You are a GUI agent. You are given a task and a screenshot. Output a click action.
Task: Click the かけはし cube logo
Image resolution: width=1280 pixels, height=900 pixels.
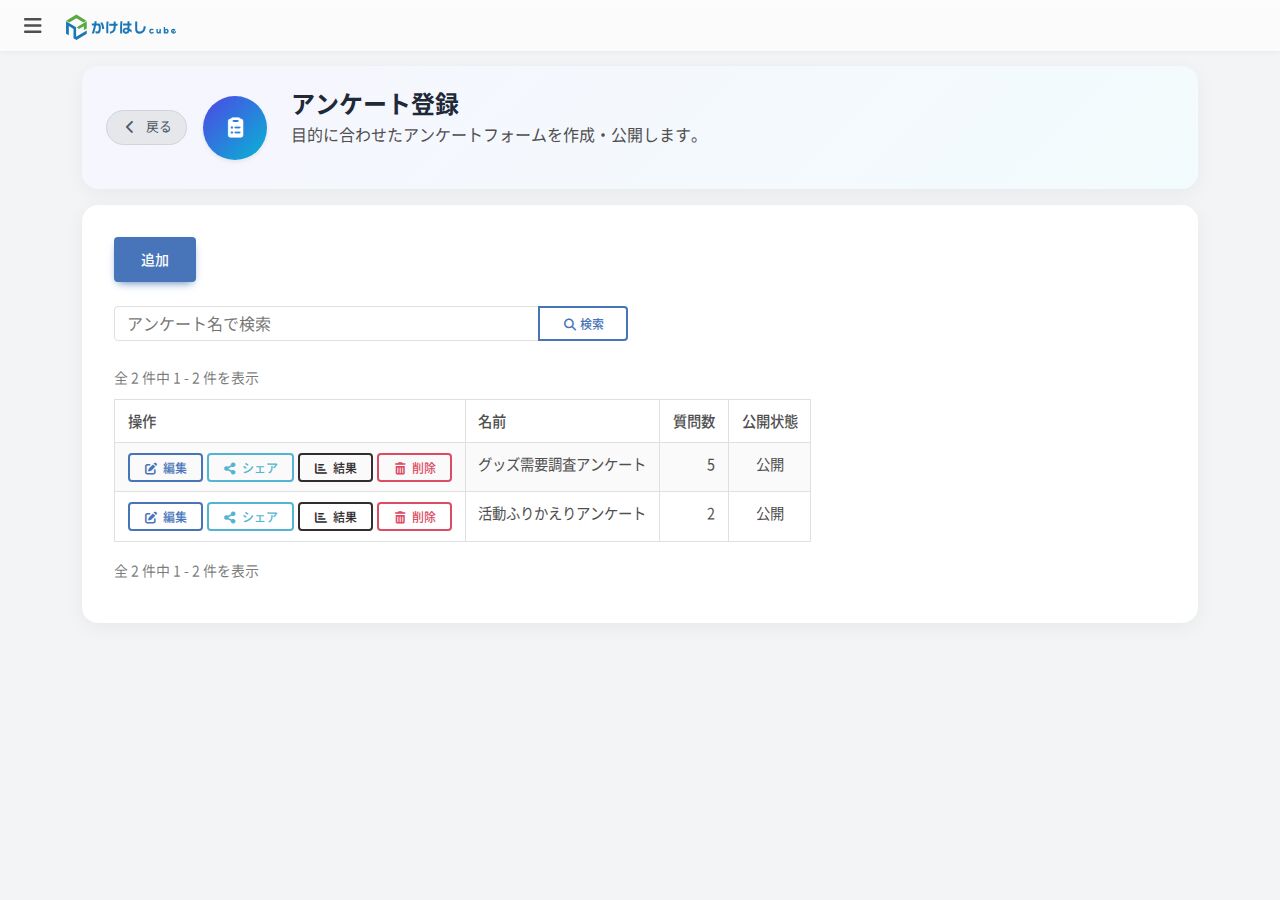[x=121, y=27]
